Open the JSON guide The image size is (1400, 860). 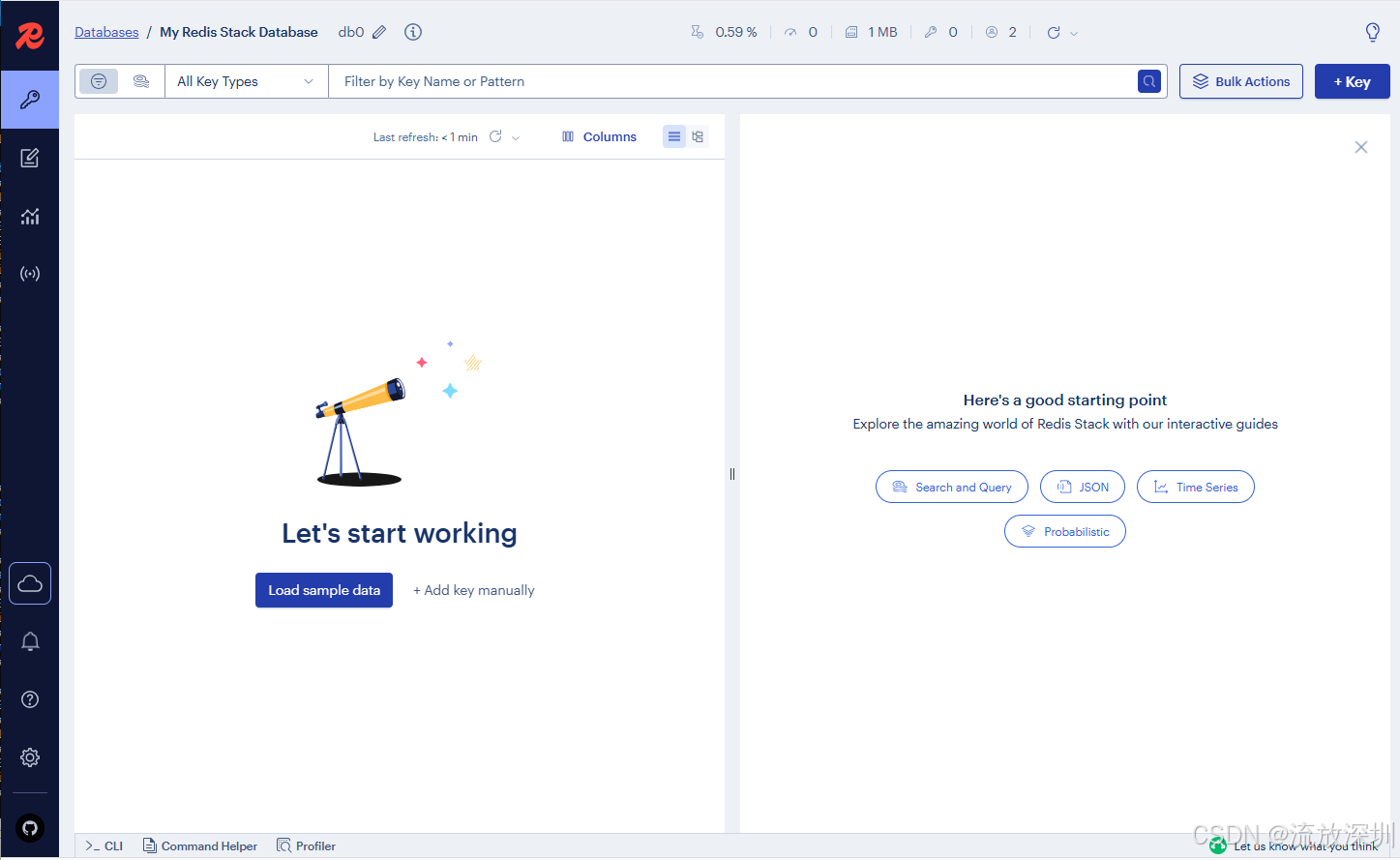(1083, 487)
